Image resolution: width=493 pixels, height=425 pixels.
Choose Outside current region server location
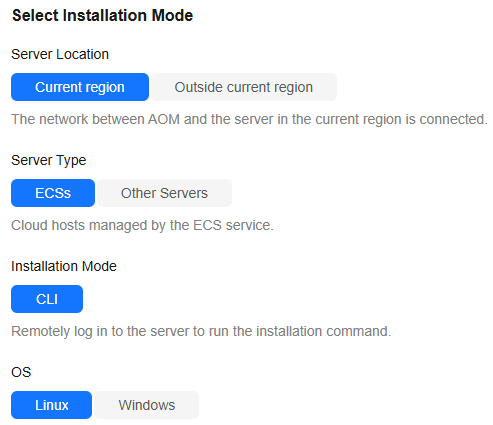point(244,87)
